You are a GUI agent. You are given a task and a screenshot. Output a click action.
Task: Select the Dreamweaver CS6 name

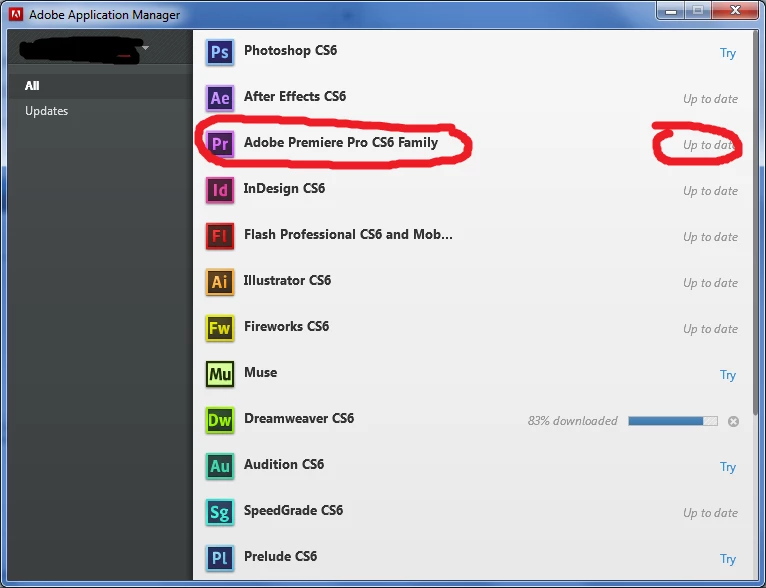[298, 419]
